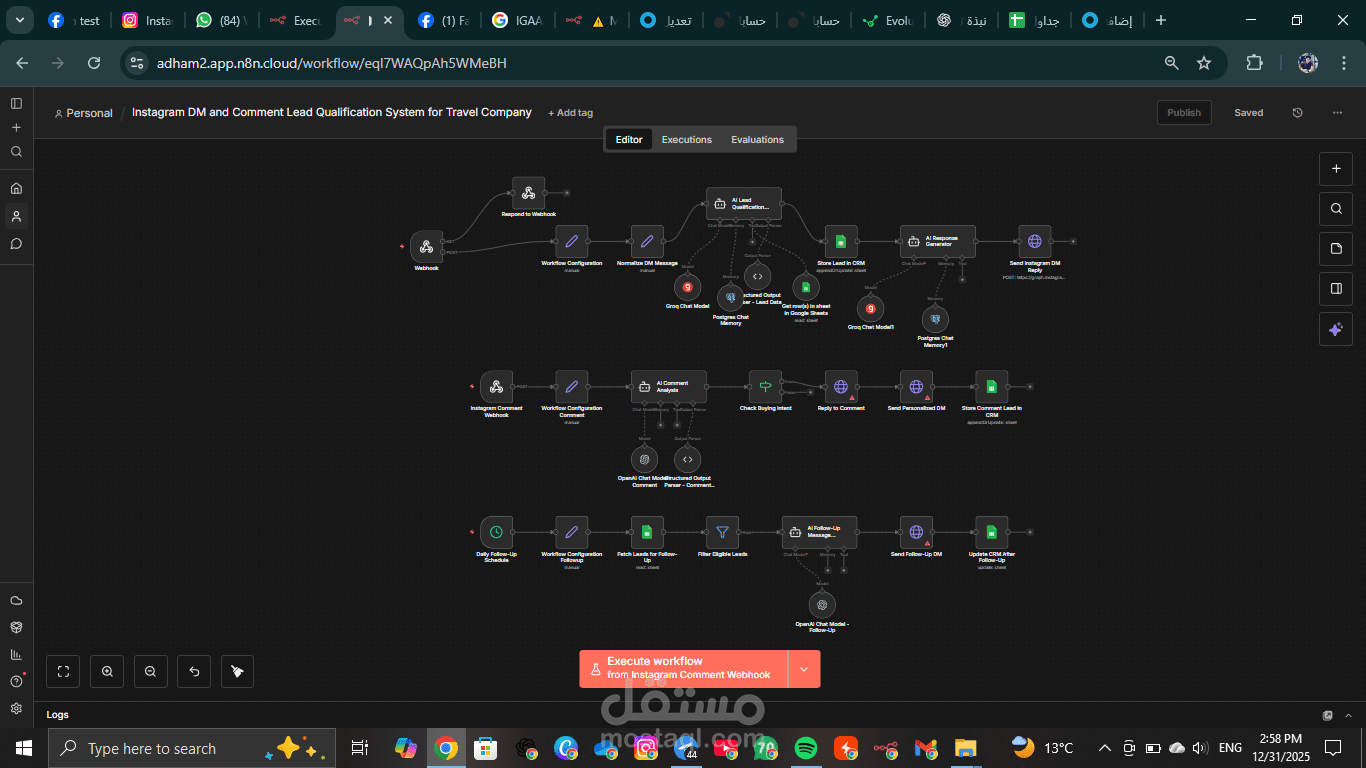Click the Windows taskbar search box
Viewport: 1366px width, 768px height.
tap(191, 748)
